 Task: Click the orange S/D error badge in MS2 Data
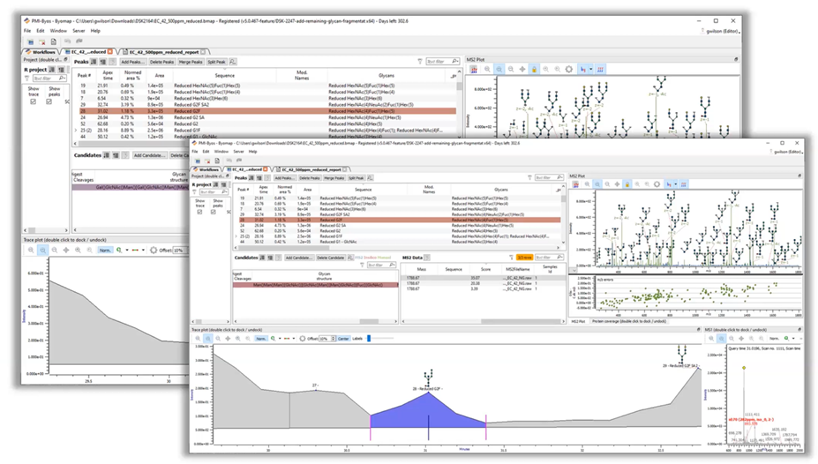click(526, 258)
